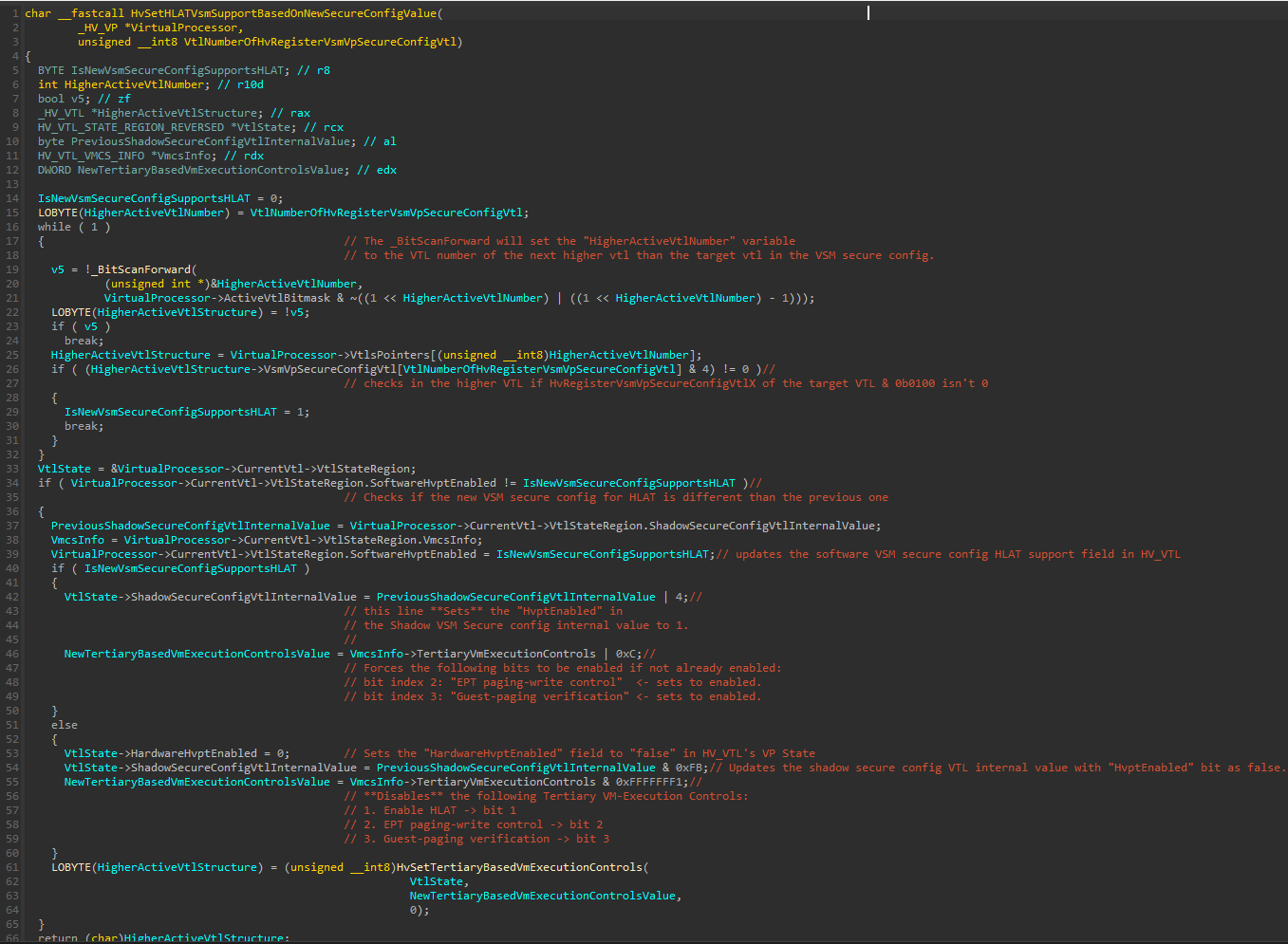Click the line number 16 in the gutter
This screenshot has height=944, width=1288.
(12, 227)
